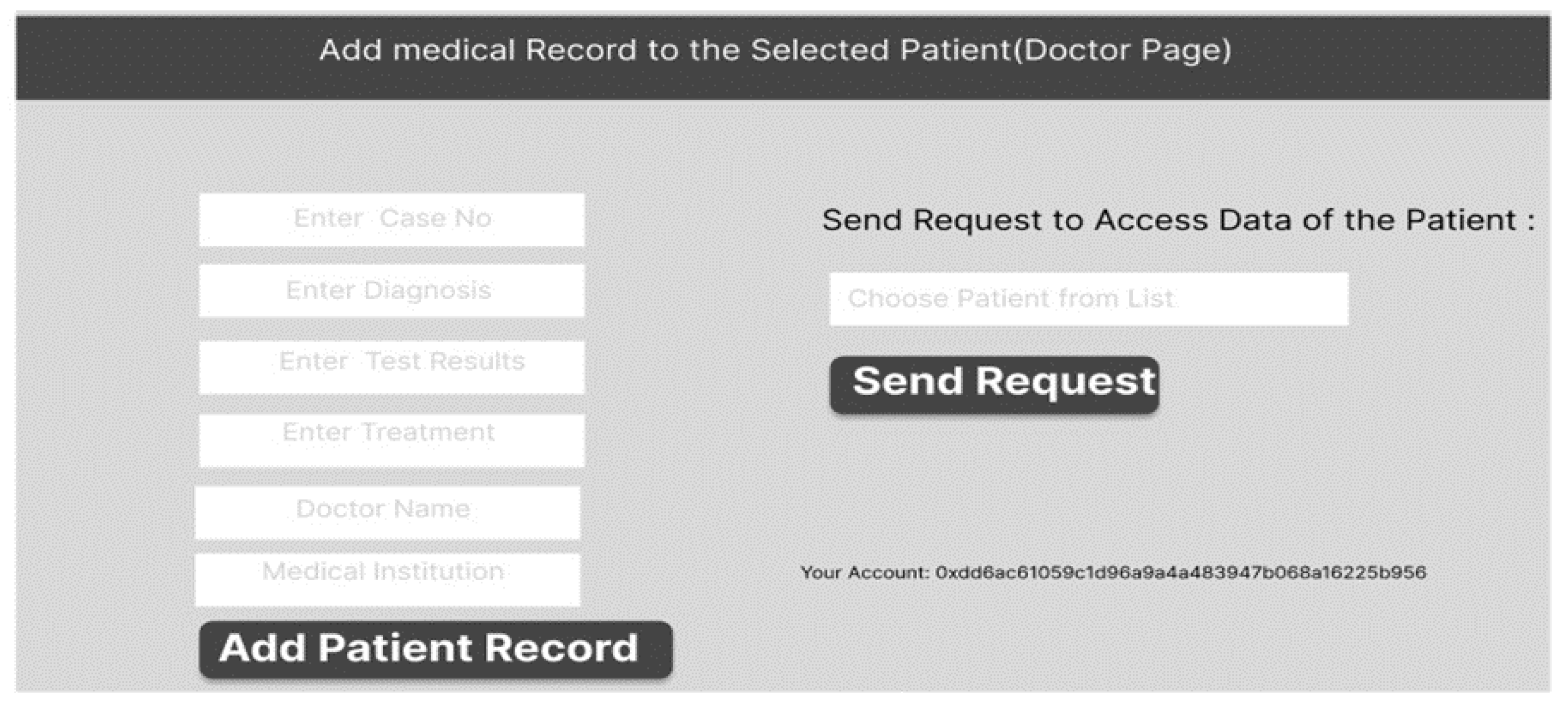Viewport: 1568px width, 711px height.
Task: Click the Medical Institution input field
Action: click(387, 579)
